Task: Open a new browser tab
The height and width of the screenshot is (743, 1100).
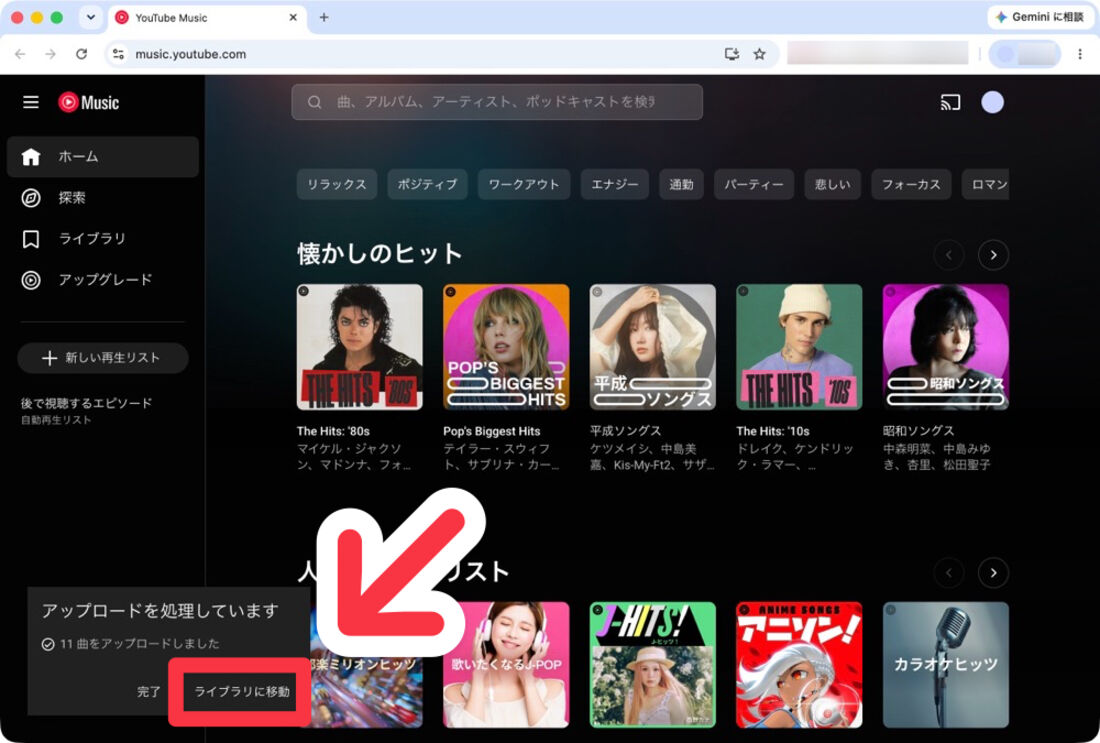Action: pos(324,18)
